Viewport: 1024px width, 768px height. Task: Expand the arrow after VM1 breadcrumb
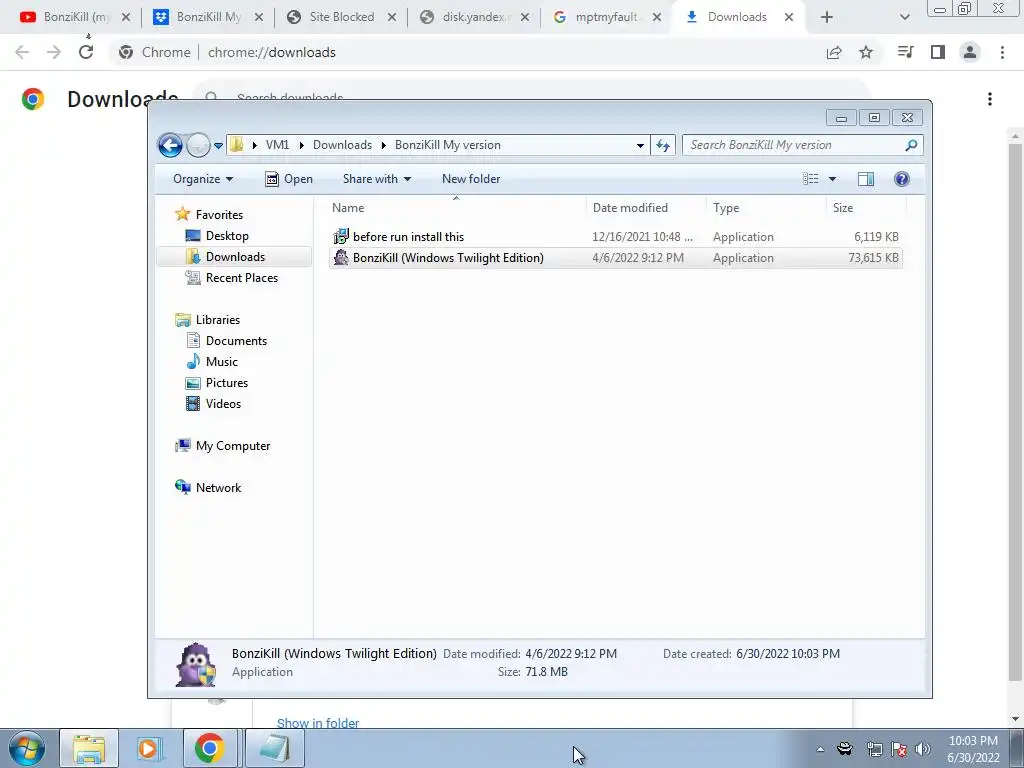302,145
